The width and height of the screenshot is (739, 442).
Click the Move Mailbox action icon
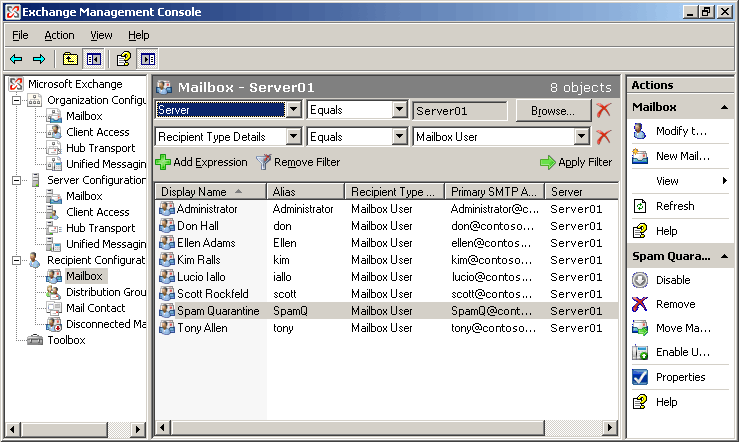coord(641,328)
